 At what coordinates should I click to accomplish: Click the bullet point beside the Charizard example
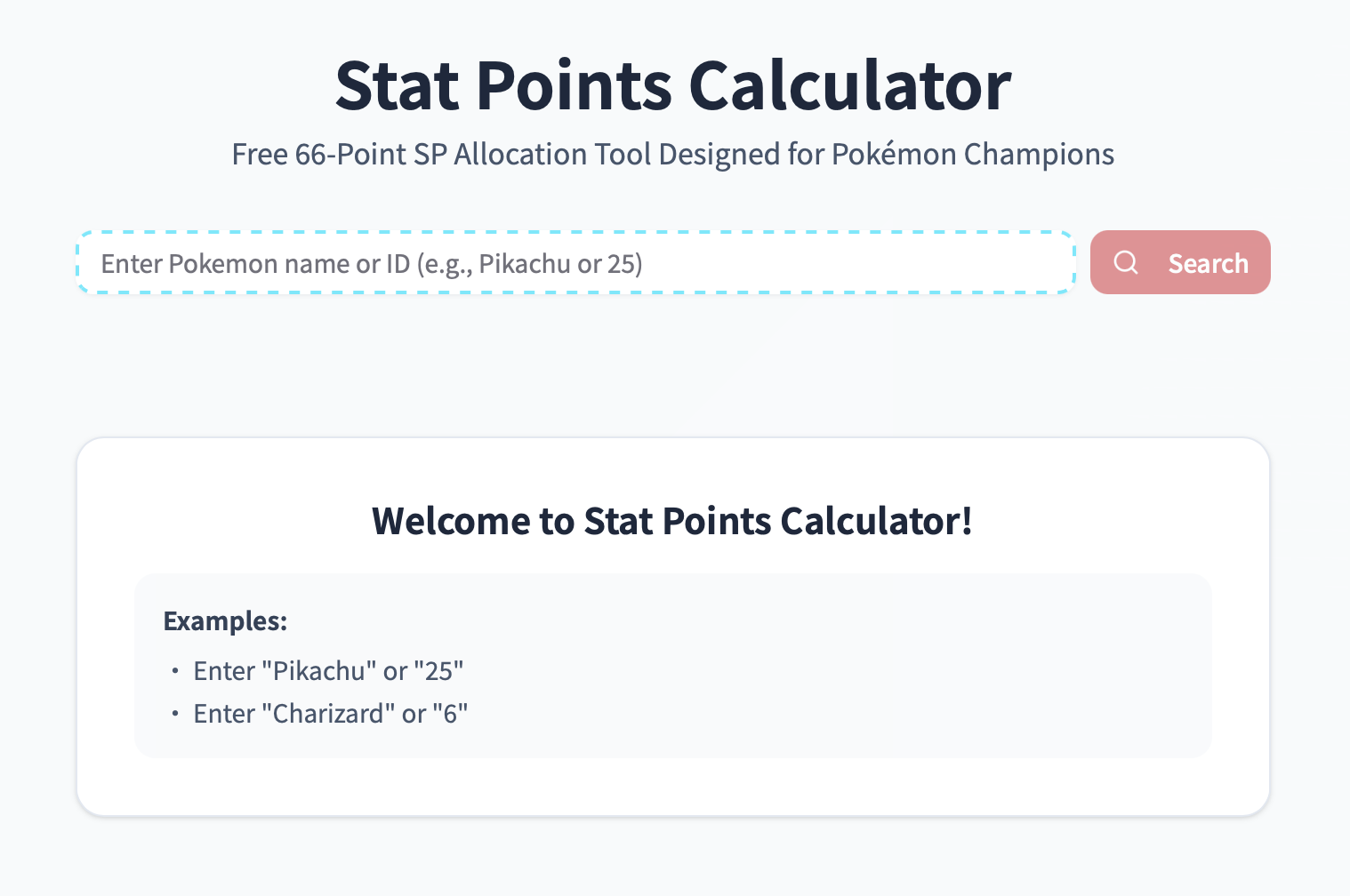(174, 715)
